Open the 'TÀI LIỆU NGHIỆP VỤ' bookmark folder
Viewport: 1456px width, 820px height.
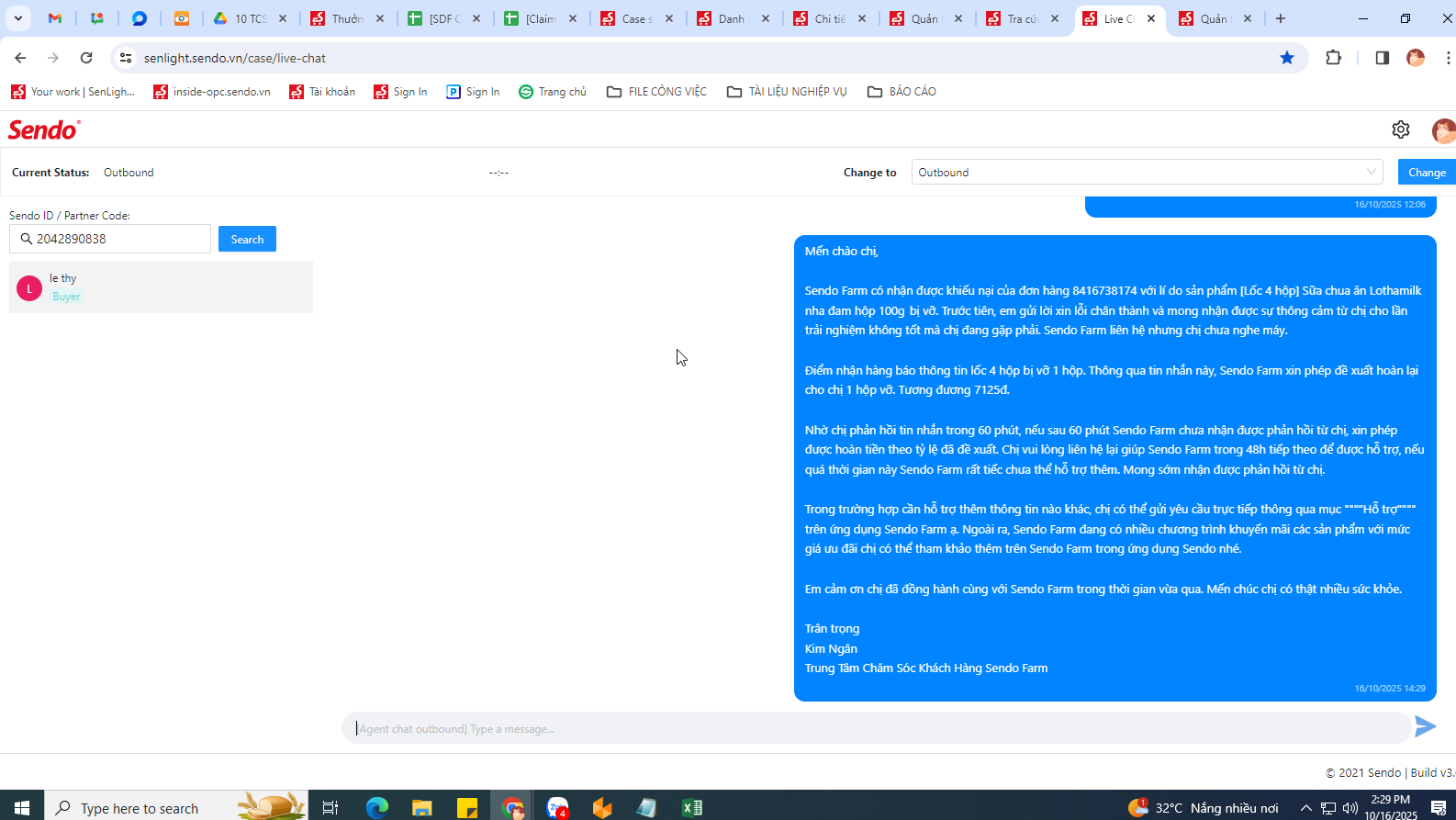tap(787, 92)
